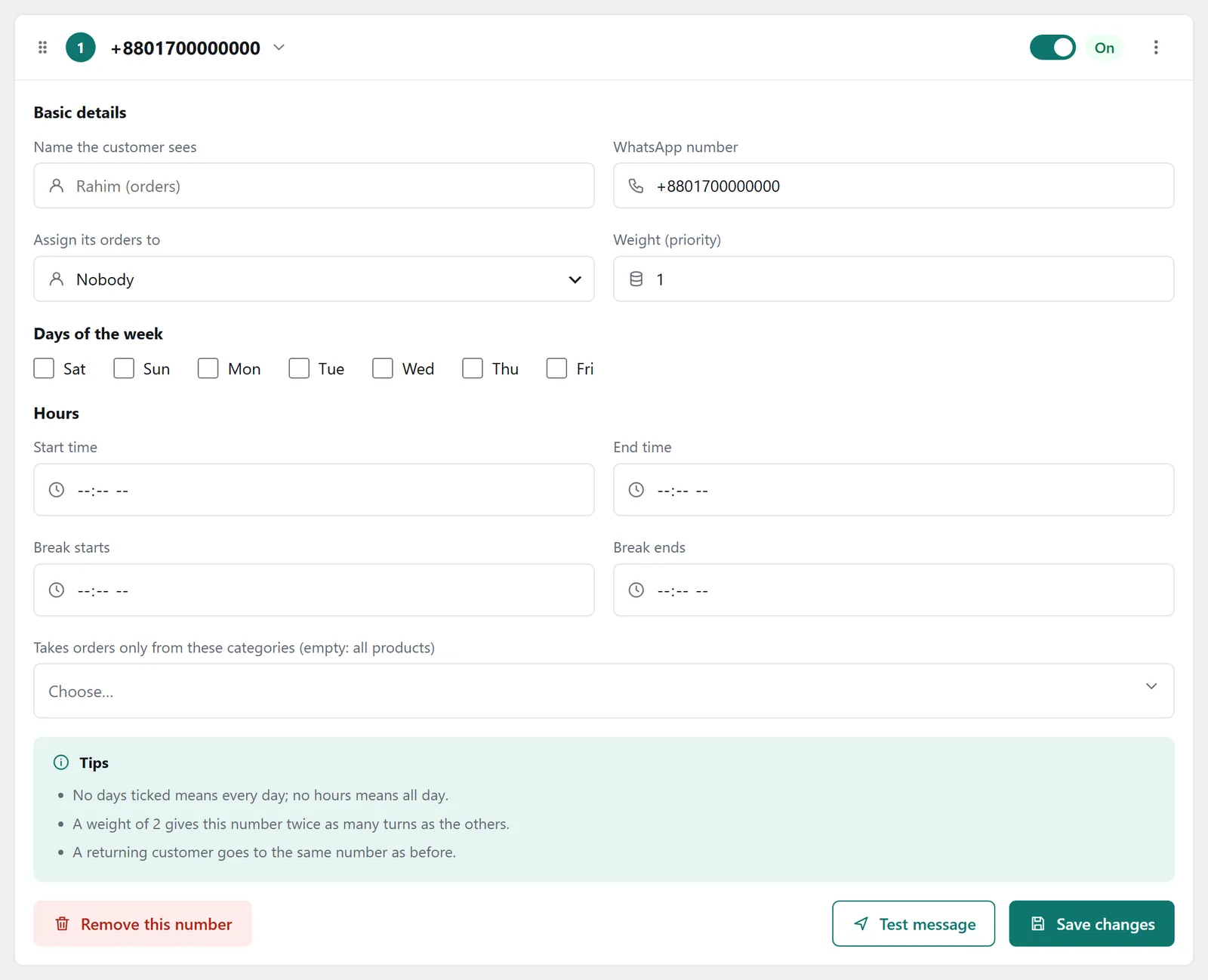The width and height of the screenshot is (1208, 980).
Task: Click the Remove this number button
Action: (143, 923)
